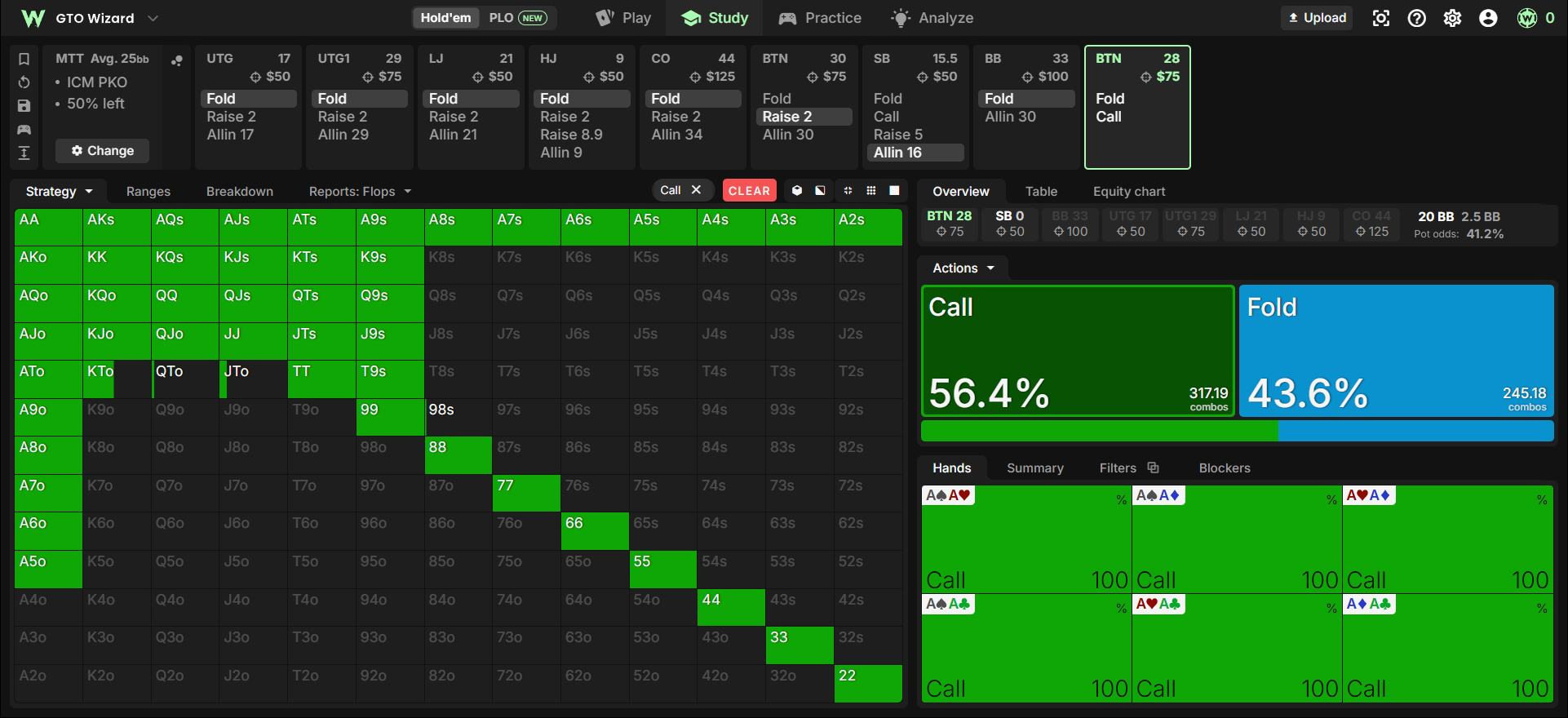Image resolution: width=1568 pixels, height=718 pixels.
Task: Click the bubbles icon beside MTT Avg. 25bb
Action: click(x=176, y=60)
